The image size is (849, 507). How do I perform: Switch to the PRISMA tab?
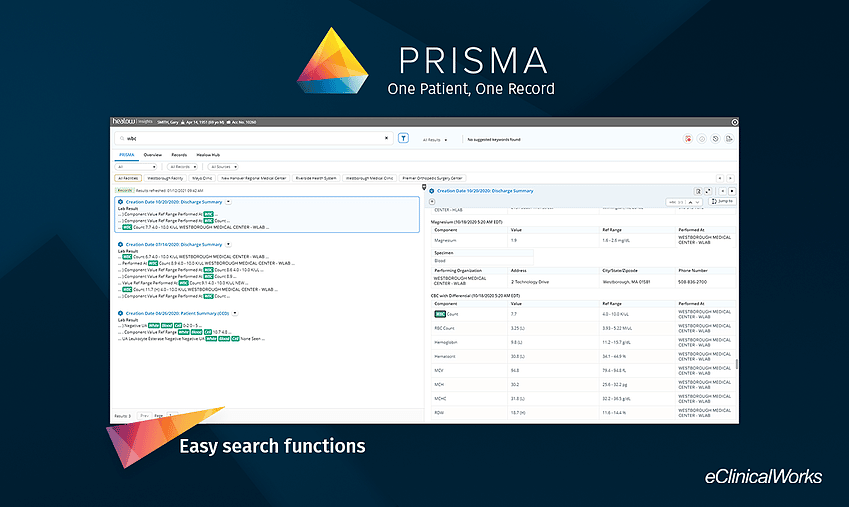(x=127, y=155)
